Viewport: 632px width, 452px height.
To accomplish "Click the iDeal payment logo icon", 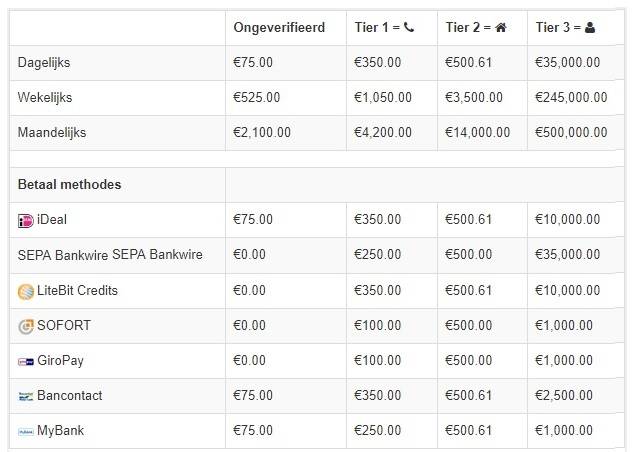I will point(26,220).
